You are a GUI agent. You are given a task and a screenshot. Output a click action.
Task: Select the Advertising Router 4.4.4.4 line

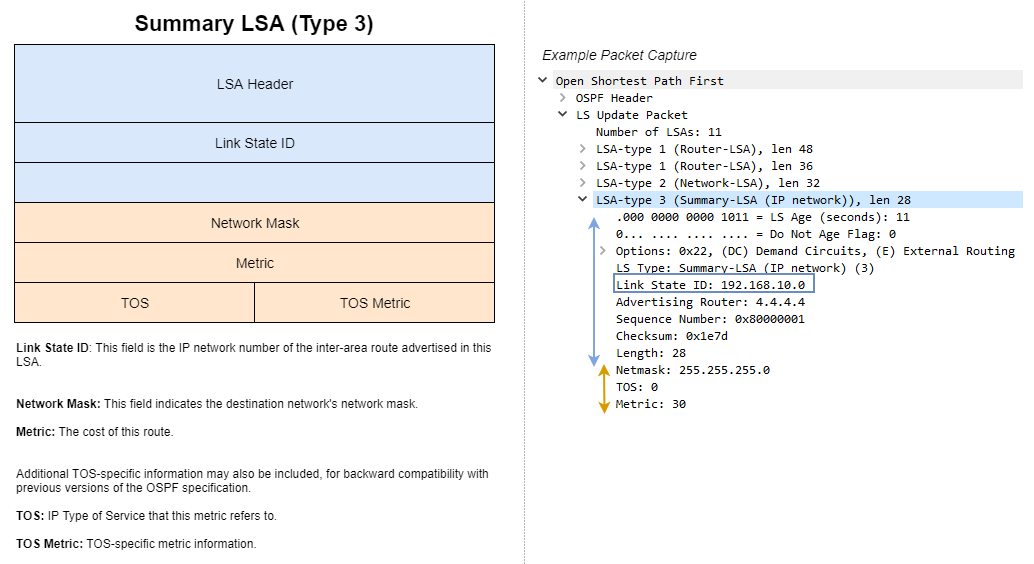point(710,302)
